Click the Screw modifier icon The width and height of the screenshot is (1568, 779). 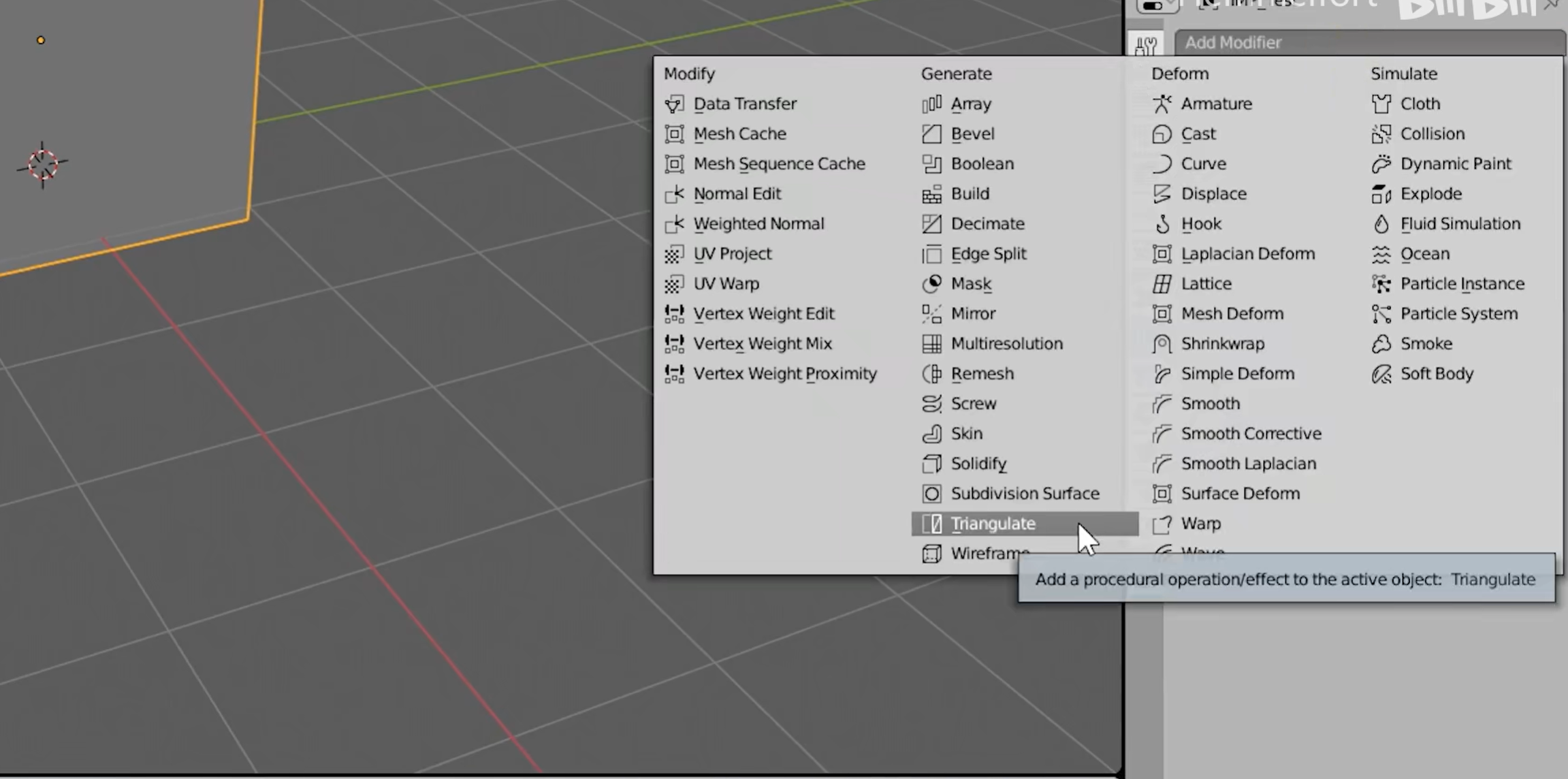click(x=931, y=403)
